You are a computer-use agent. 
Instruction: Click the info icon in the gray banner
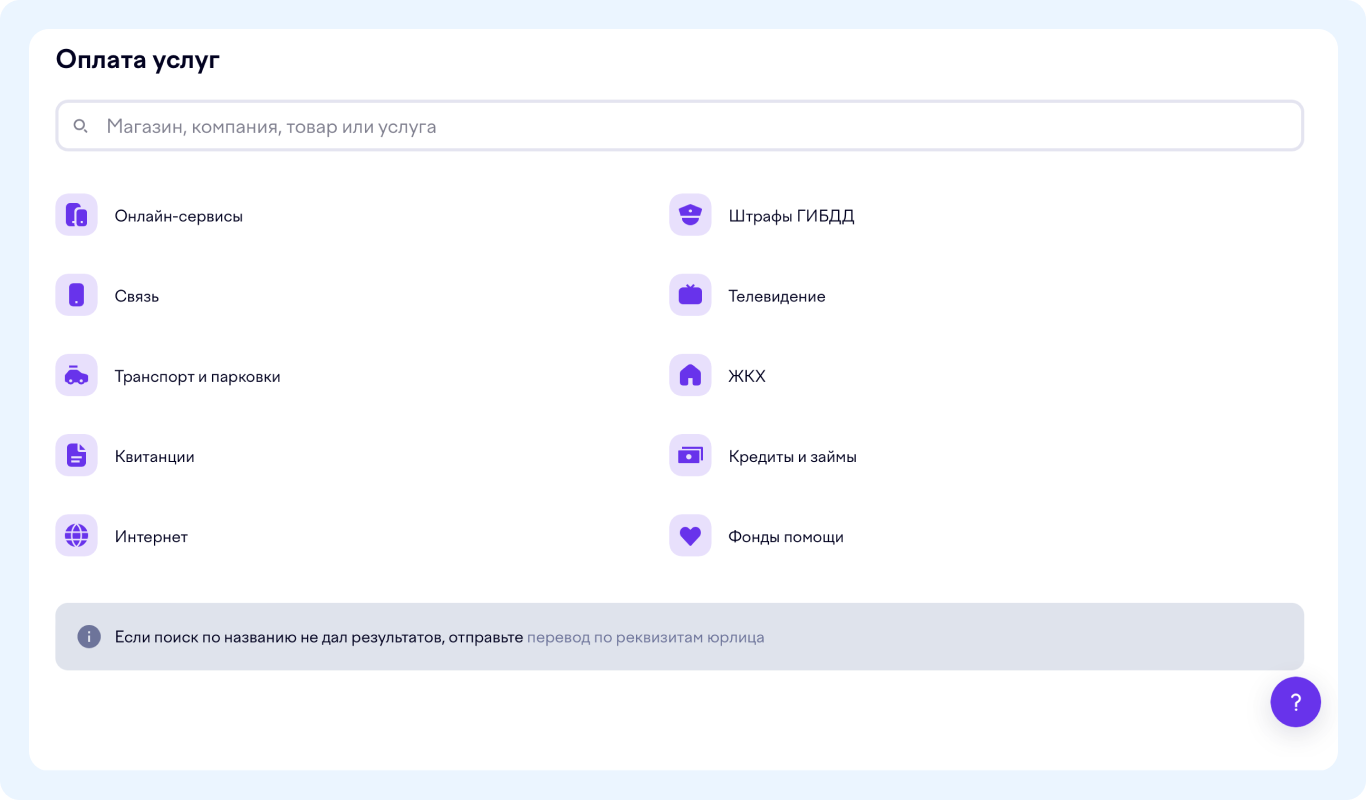tap(89, 637)
